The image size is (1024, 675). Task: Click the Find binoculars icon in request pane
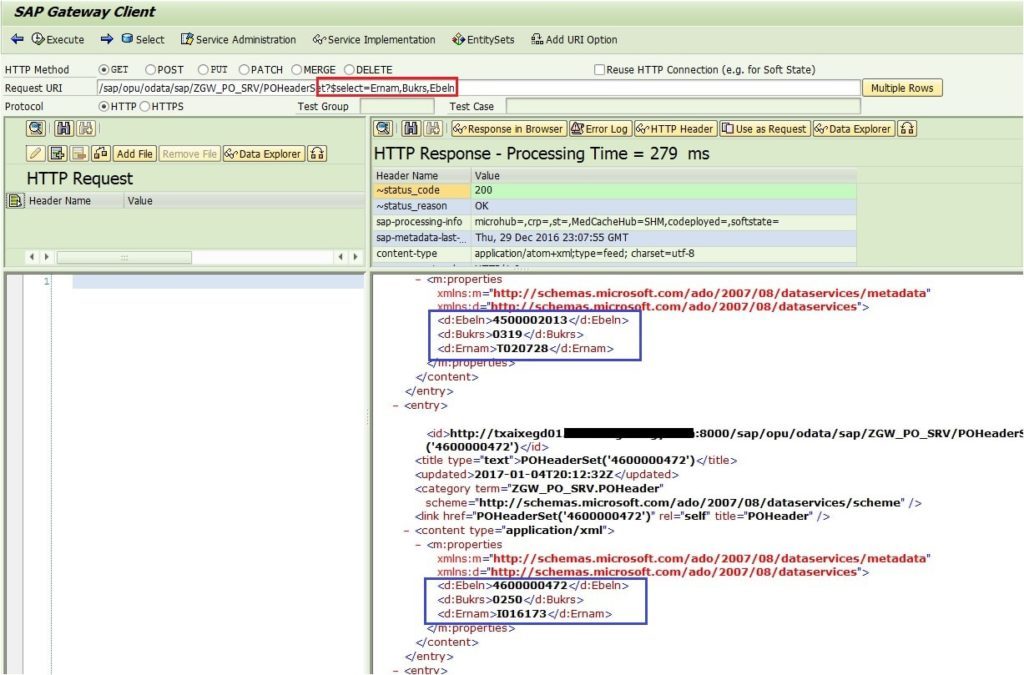63,129
